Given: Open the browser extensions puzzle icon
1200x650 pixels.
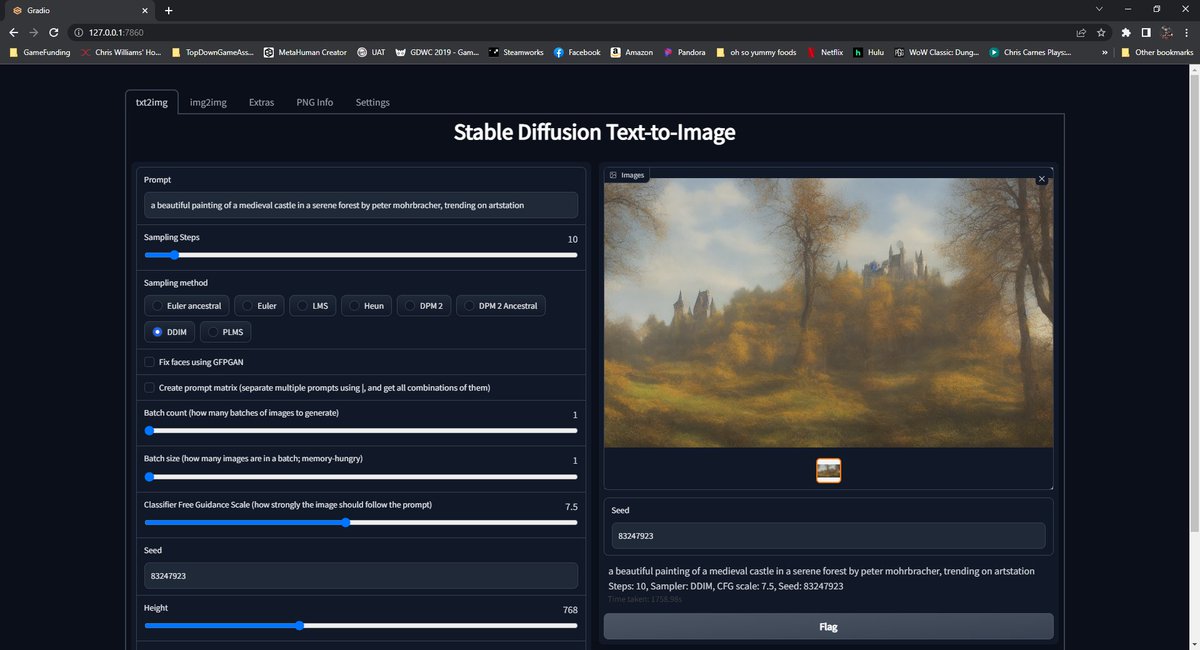Looking at the screenshot, I should coord(1127,32).
